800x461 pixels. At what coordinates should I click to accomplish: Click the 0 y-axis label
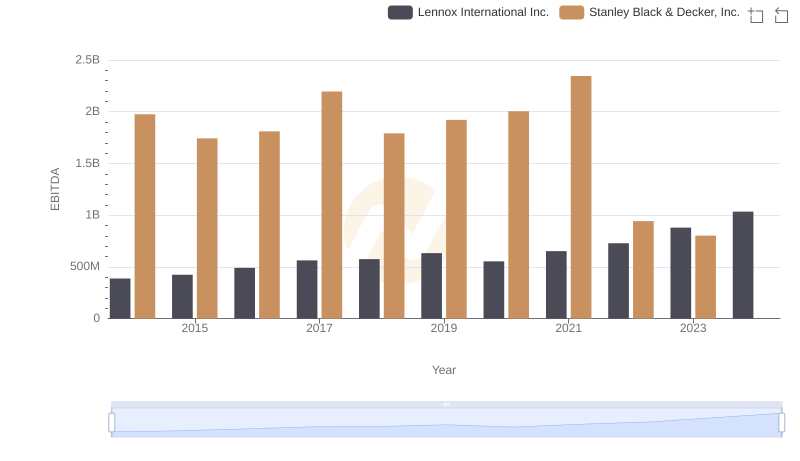click(x=96, y=318)
